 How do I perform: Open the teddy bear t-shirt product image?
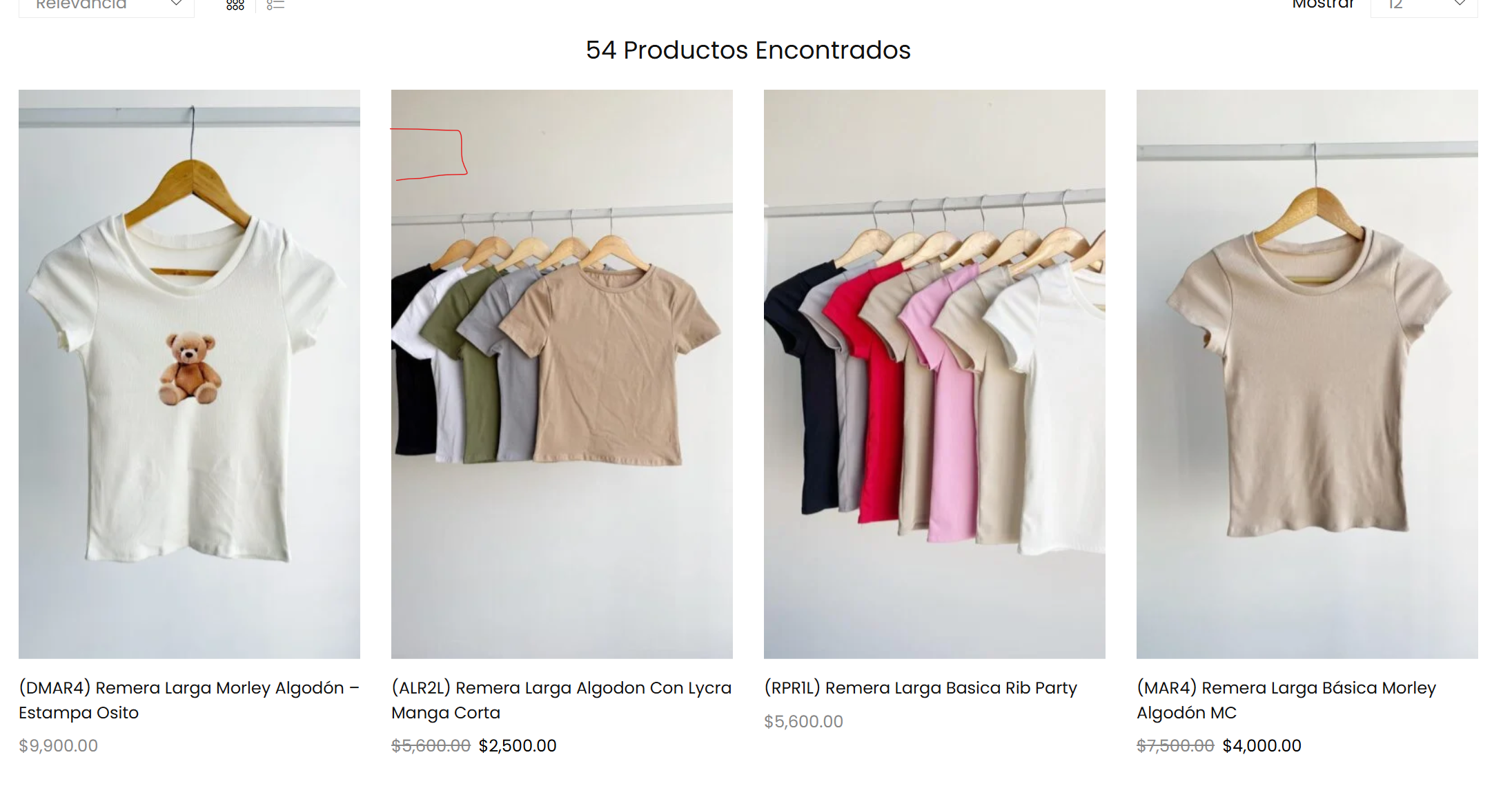(189, 374)
